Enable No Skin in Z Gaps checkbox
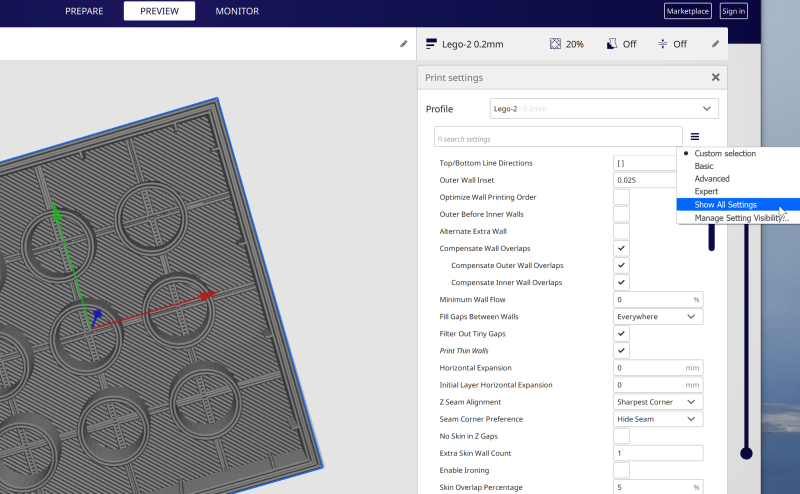Screen dimensions: 800x494 pos(621,436)
